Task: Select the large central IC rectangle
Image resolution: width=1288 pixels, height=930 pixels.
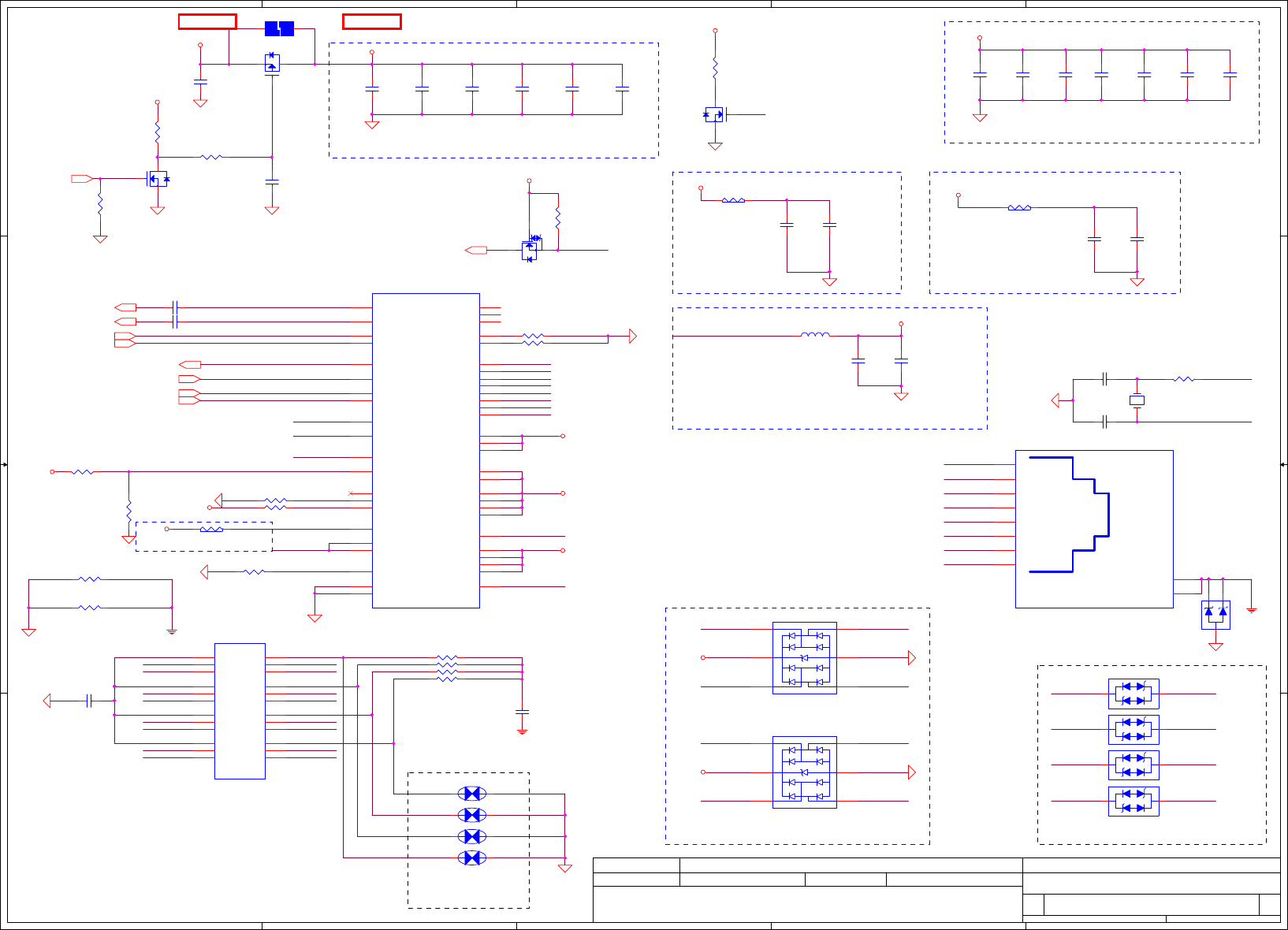Action: click(426, 451)
